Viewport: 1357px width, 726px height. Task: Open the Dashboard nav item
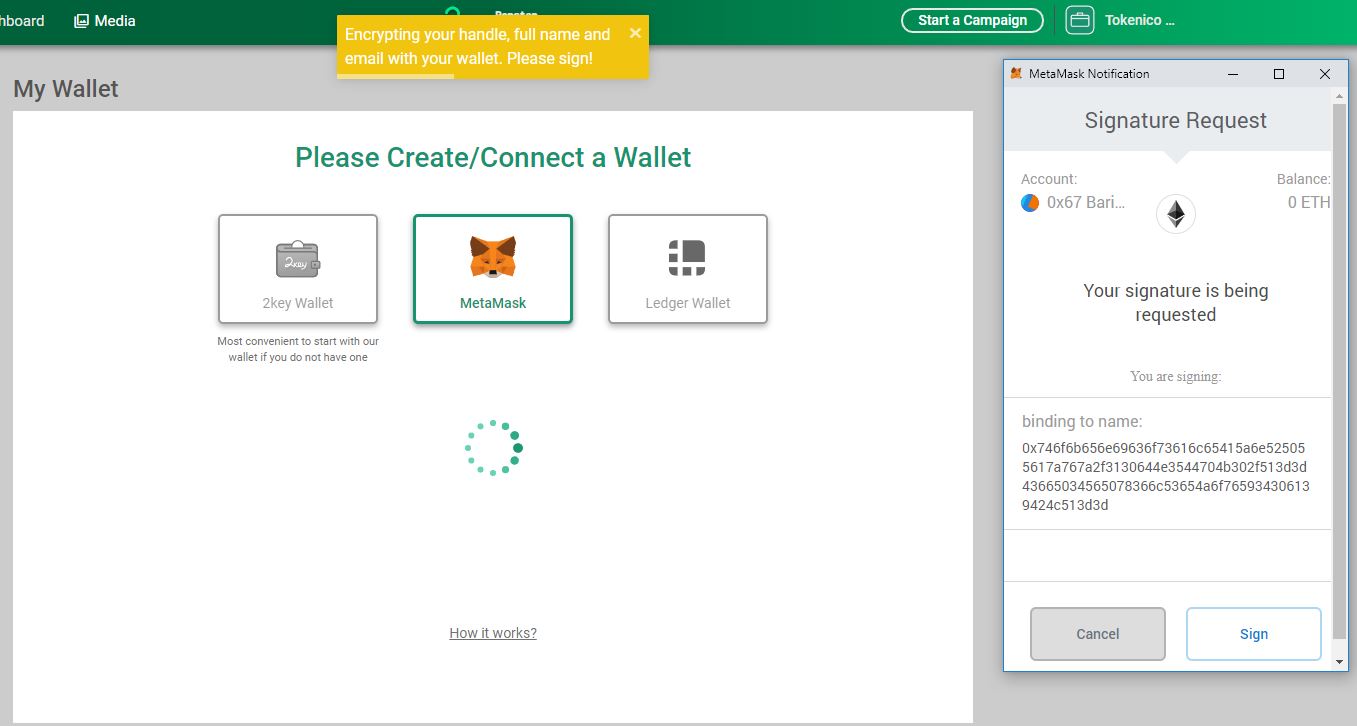(21, 20)
